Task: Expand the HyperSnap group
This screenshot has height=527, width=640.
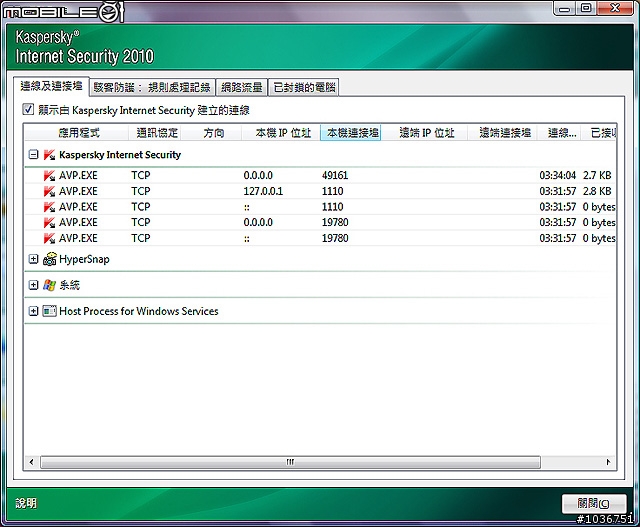Action: (x=33, y=259)
